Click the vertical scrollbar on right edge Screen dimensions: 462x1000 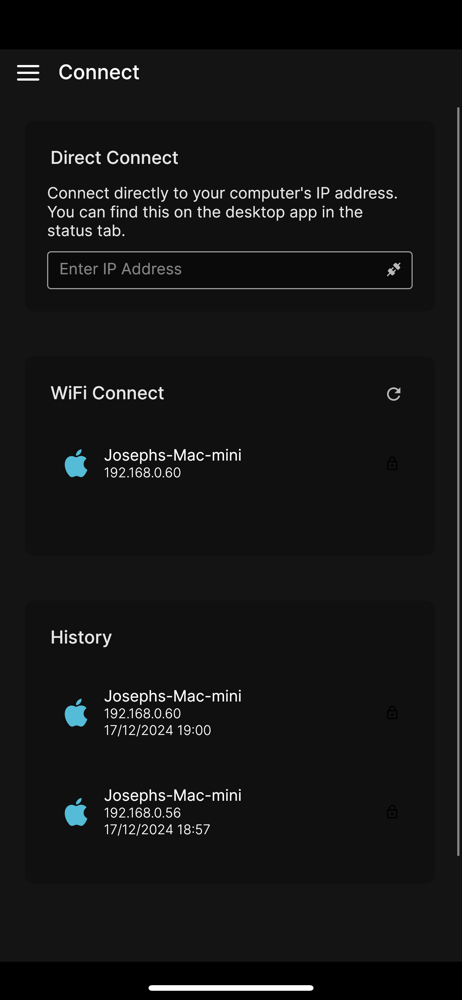pyautogui.click(x=458, y=482)
